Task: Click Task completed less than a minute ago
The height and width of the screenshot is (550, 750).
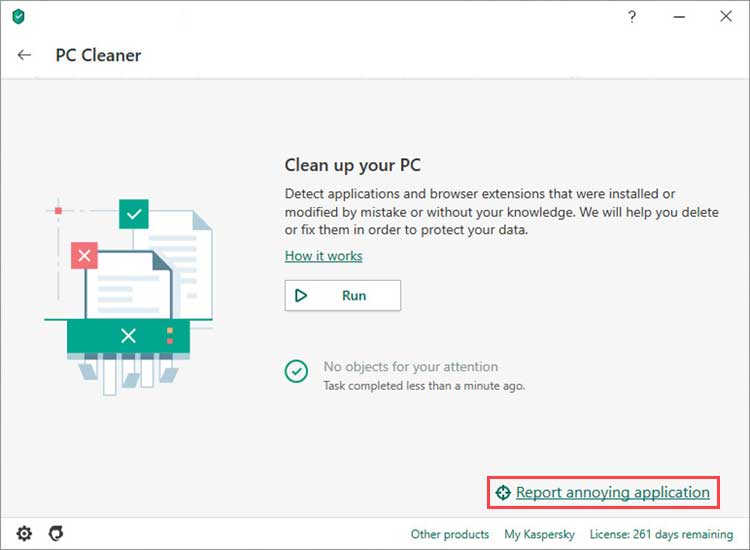Action: click(424, 386)
